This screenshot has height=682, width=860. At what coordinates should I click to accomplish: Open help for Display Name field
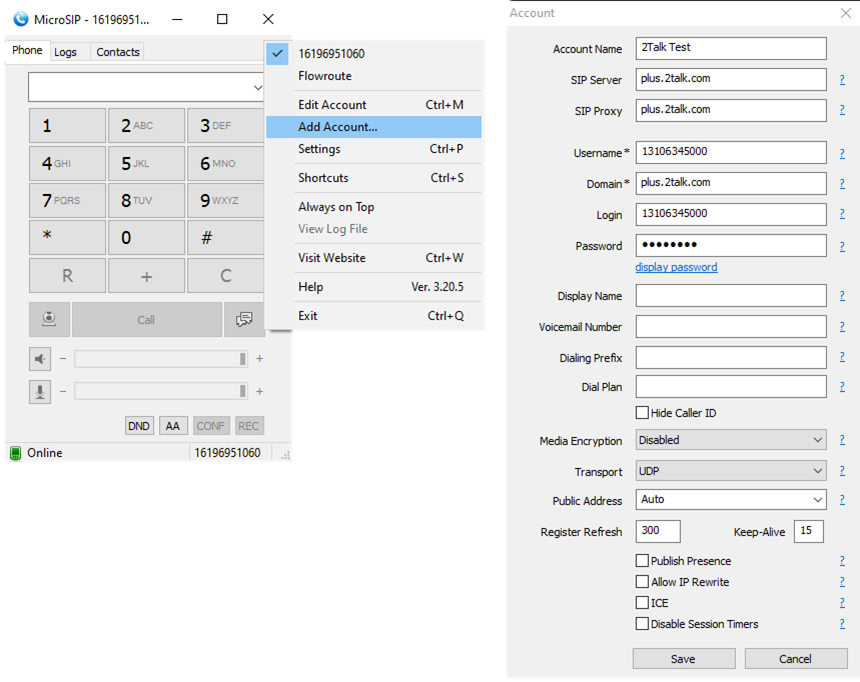[842, 296]
